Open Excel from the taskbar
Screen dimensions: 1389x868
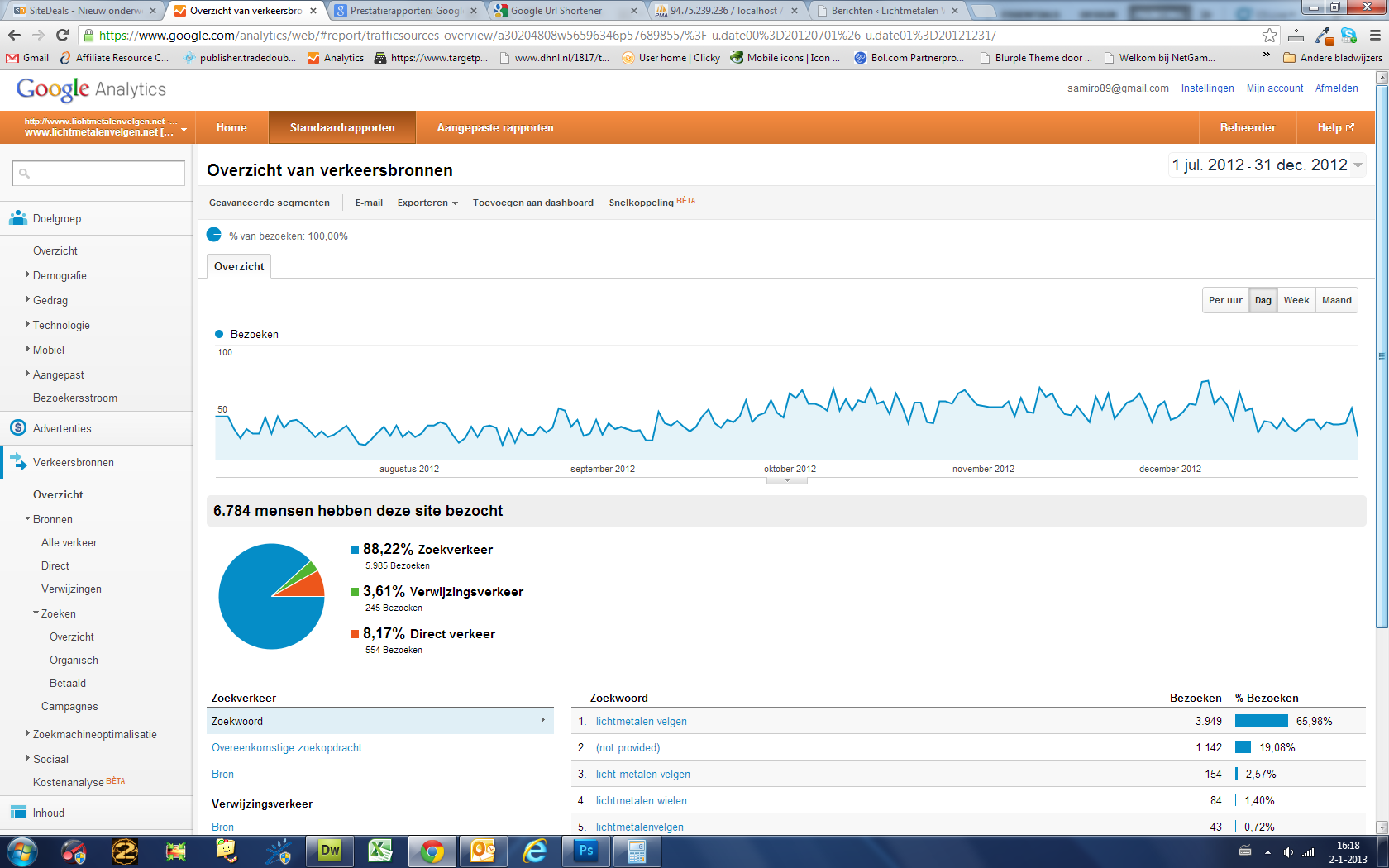380,851
